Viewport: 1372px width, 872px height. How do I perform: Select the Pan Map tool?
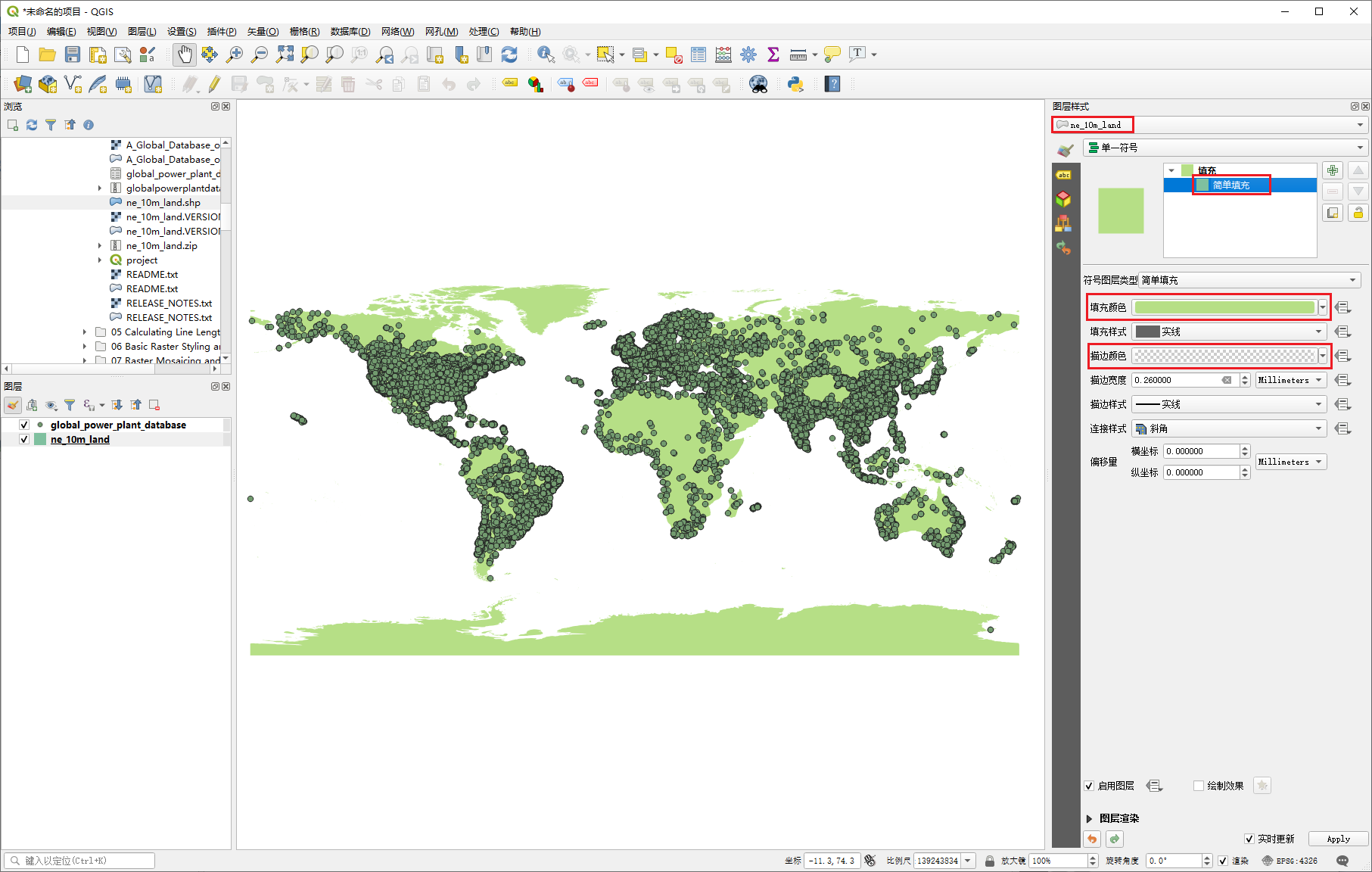184,54
